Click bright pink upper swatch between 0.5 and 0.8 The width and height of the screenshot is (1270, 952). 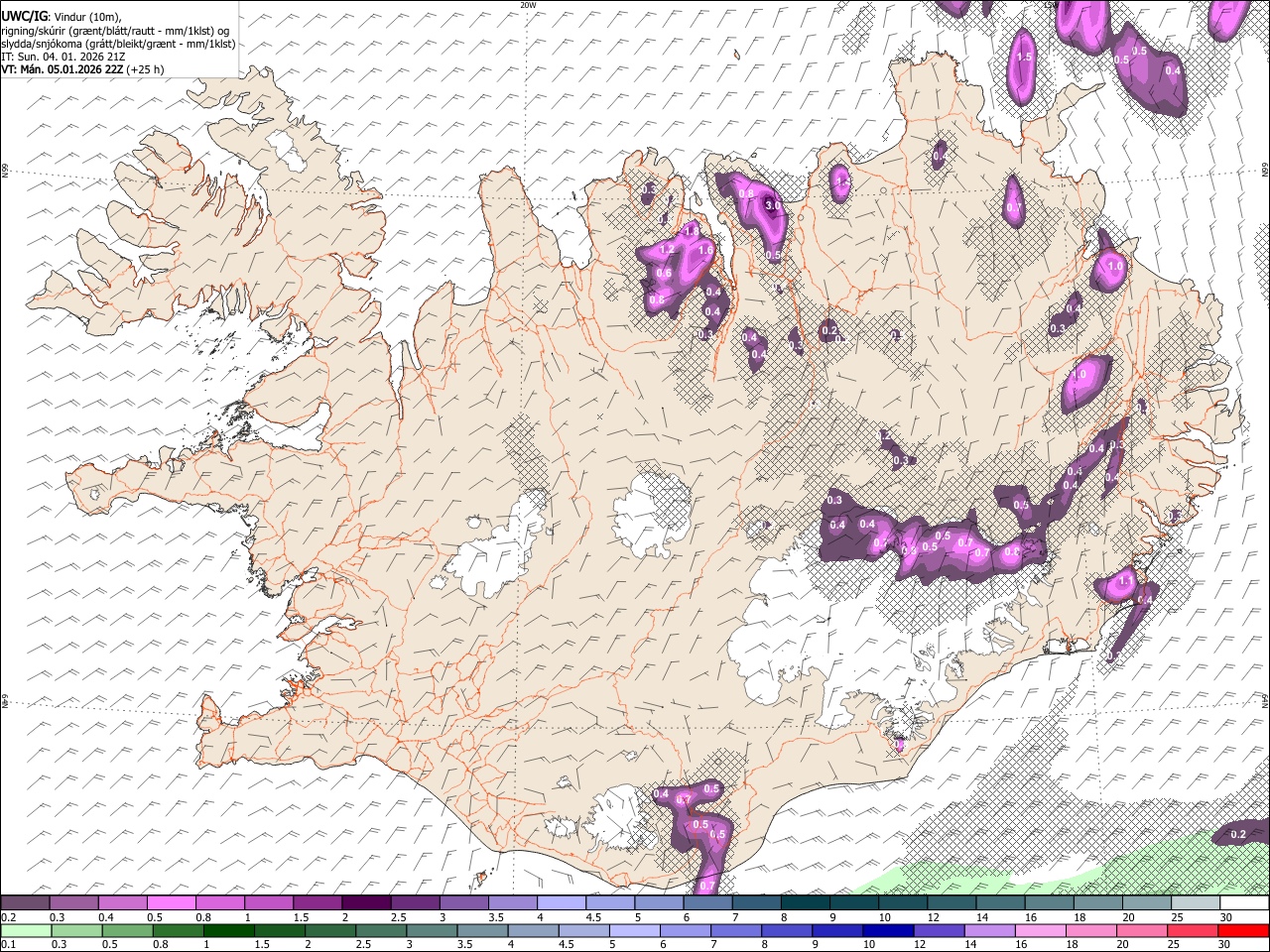(172, 903)
